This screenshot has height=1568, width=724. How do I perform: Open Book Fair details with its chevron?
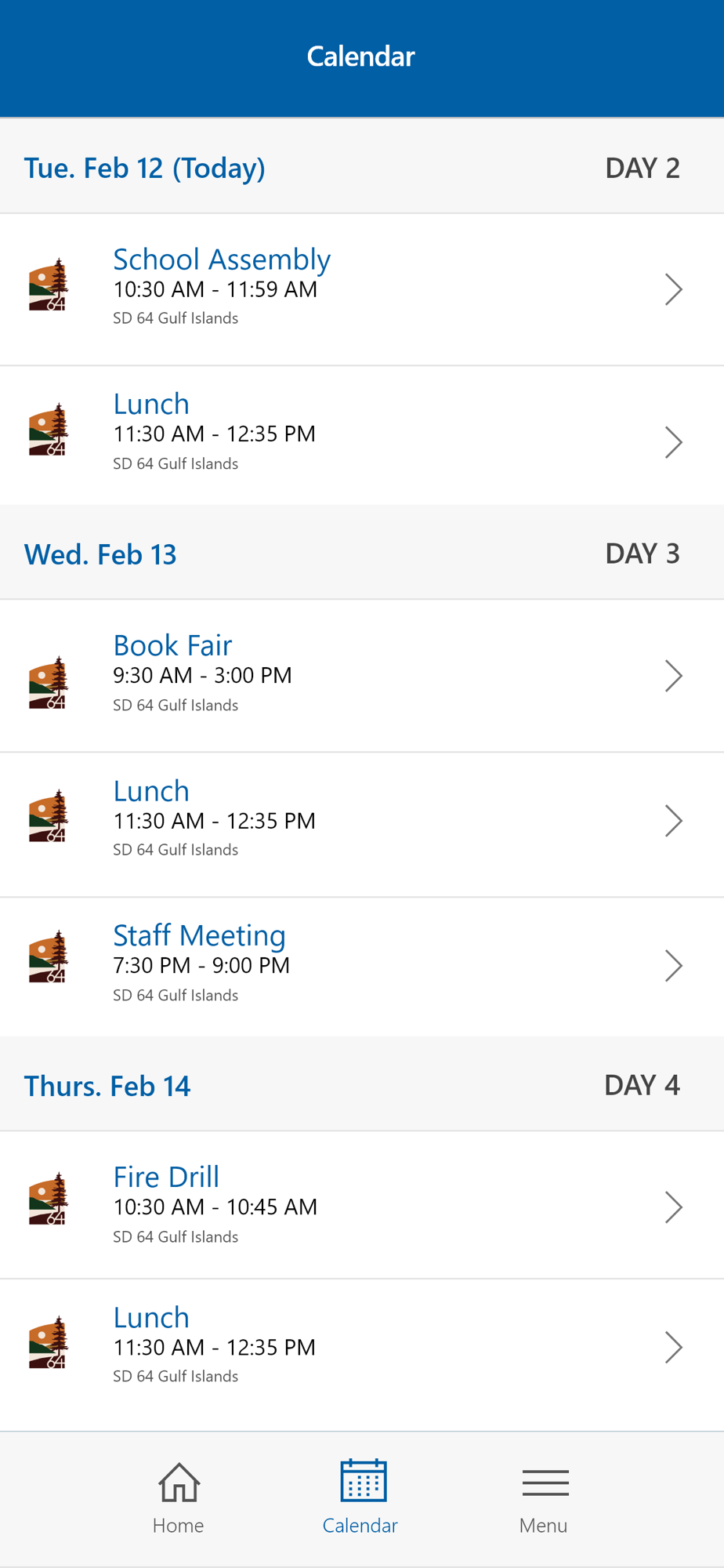coord(673,676)
